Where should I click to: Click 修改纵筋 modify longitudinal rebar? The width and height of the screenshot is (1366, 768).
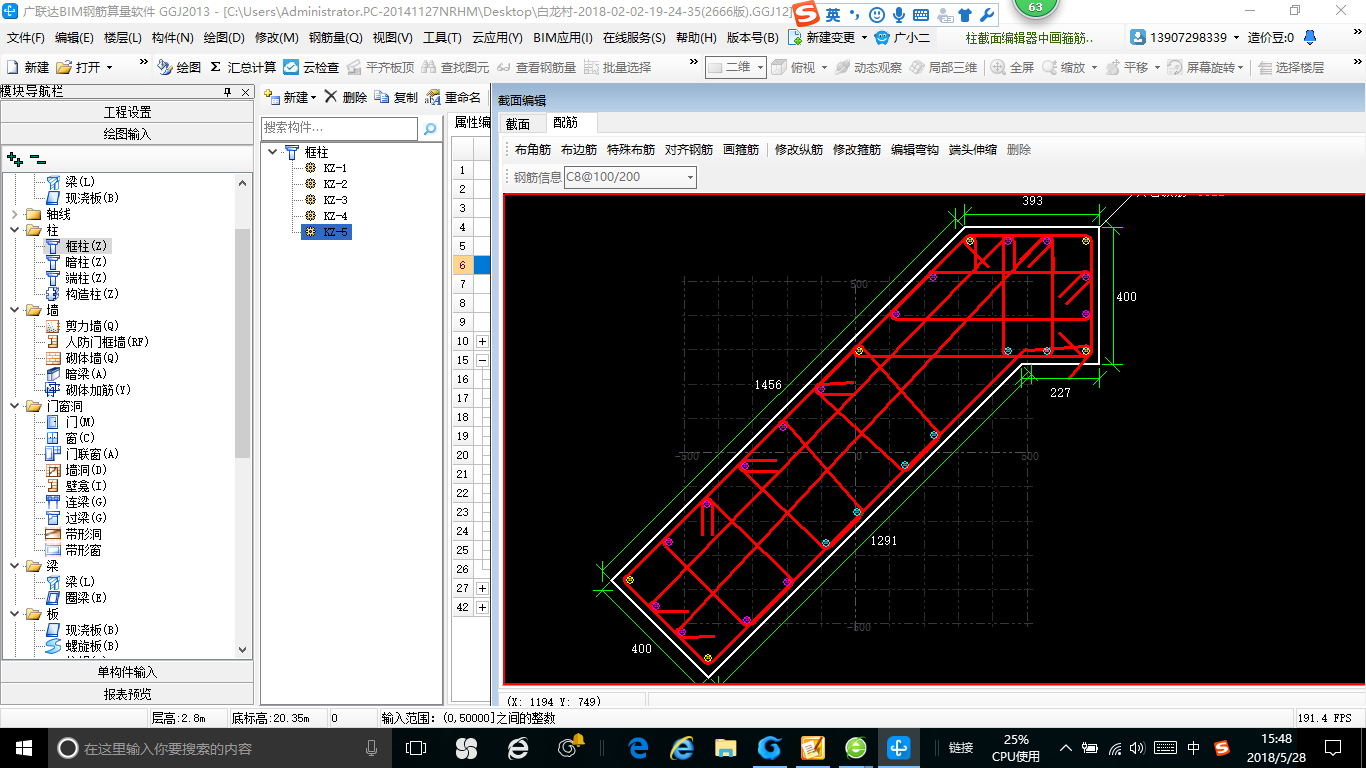[799, 150]
